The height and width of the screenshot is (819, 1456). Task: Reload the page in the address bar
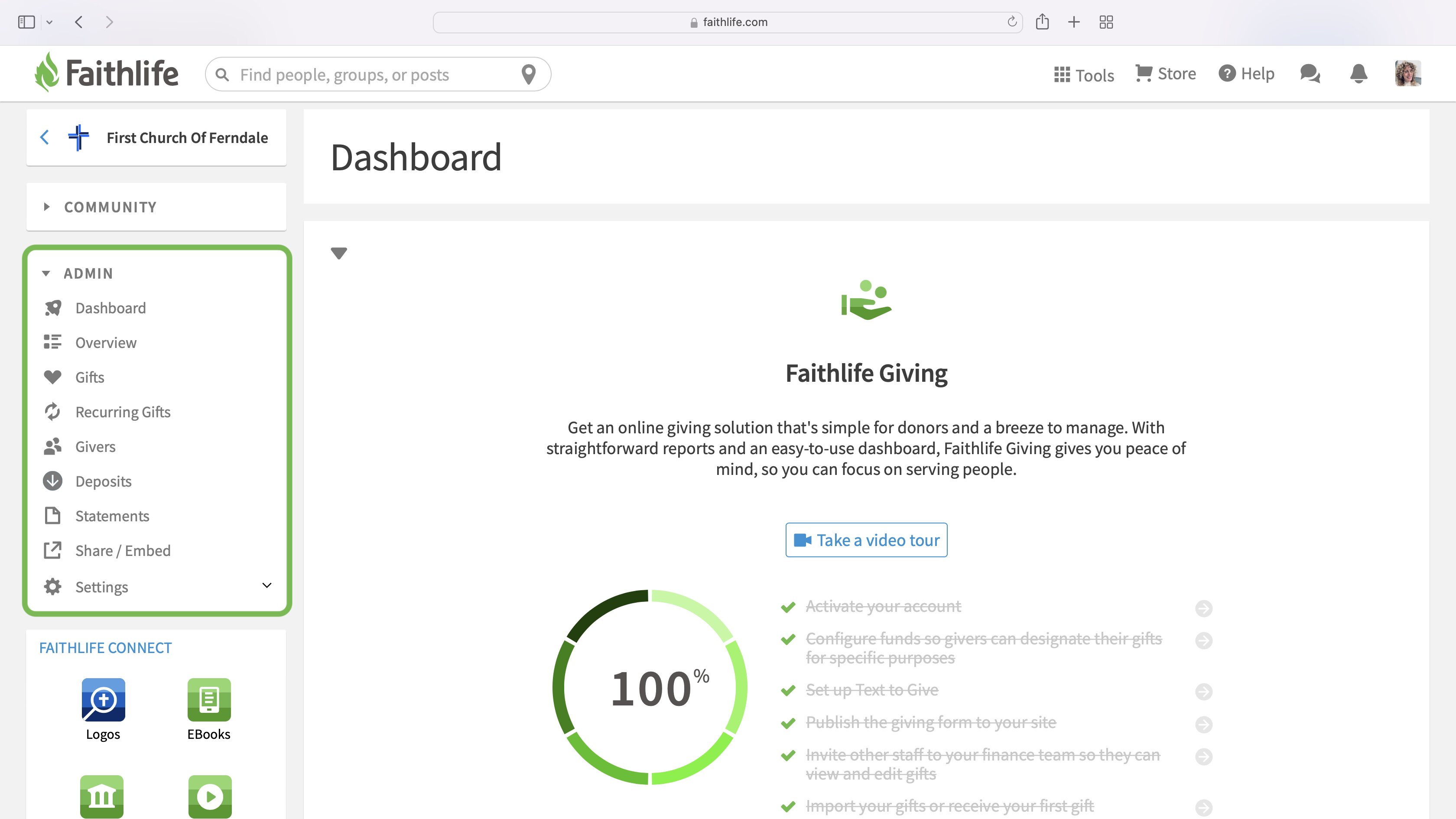click(x=1012, y=22)
